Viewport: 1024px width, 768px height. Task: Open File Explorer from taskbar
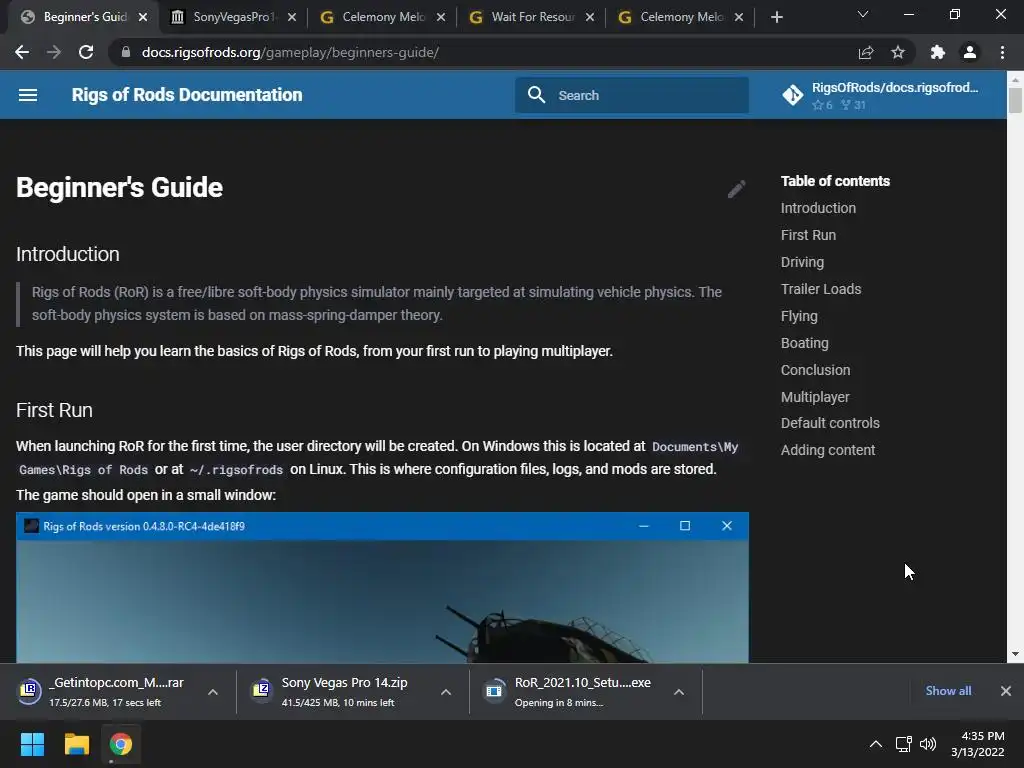point(76,744)
